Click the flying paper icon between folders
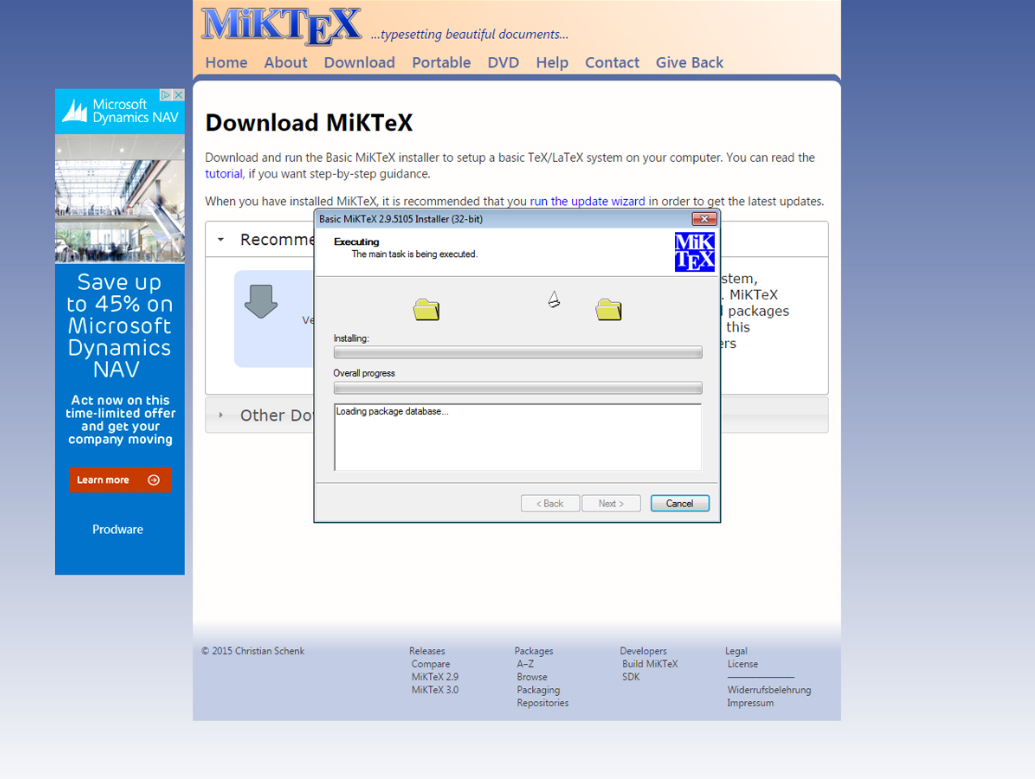The width and height of the screenshot is (1035, 779). (x=554, y=299)
